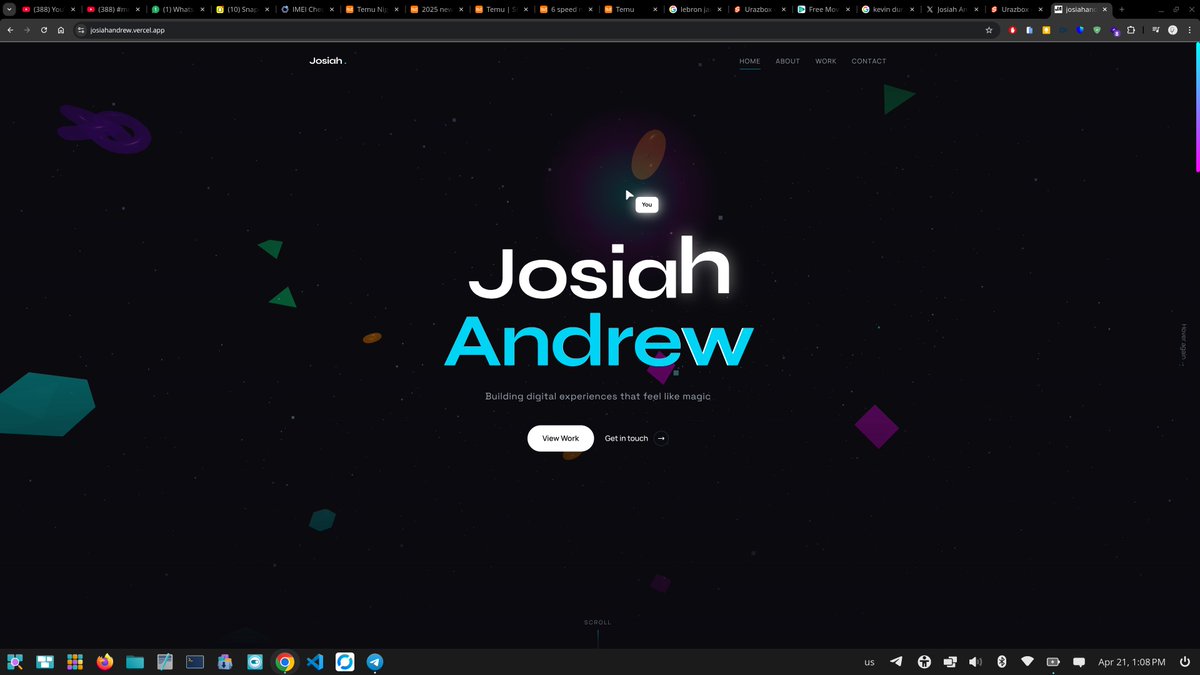
Task: Open the volume speaker tray icon
Action: coord(975,661)
